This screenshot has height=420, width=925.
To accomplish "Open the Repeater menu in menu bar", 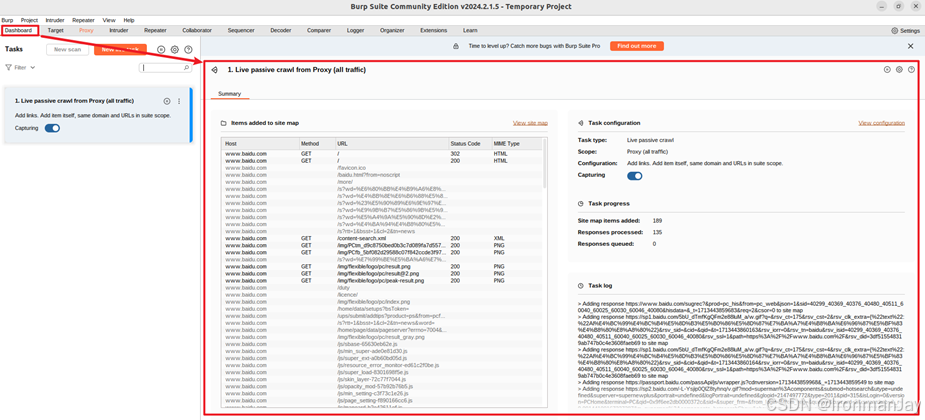I will tap(83, 20).
